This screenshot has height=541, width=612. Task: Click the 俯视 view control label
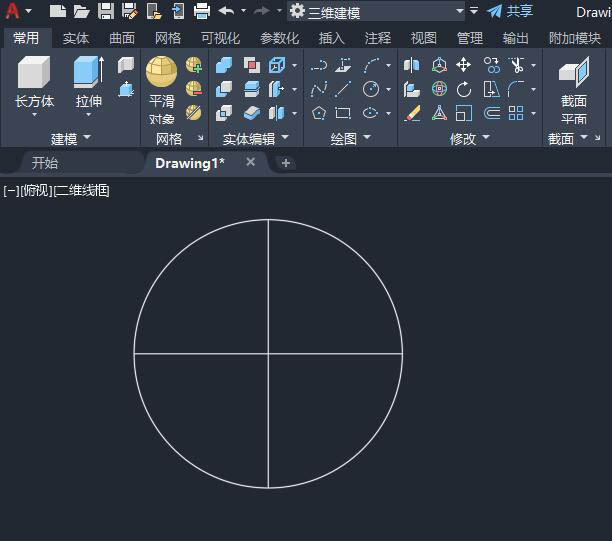36,190
